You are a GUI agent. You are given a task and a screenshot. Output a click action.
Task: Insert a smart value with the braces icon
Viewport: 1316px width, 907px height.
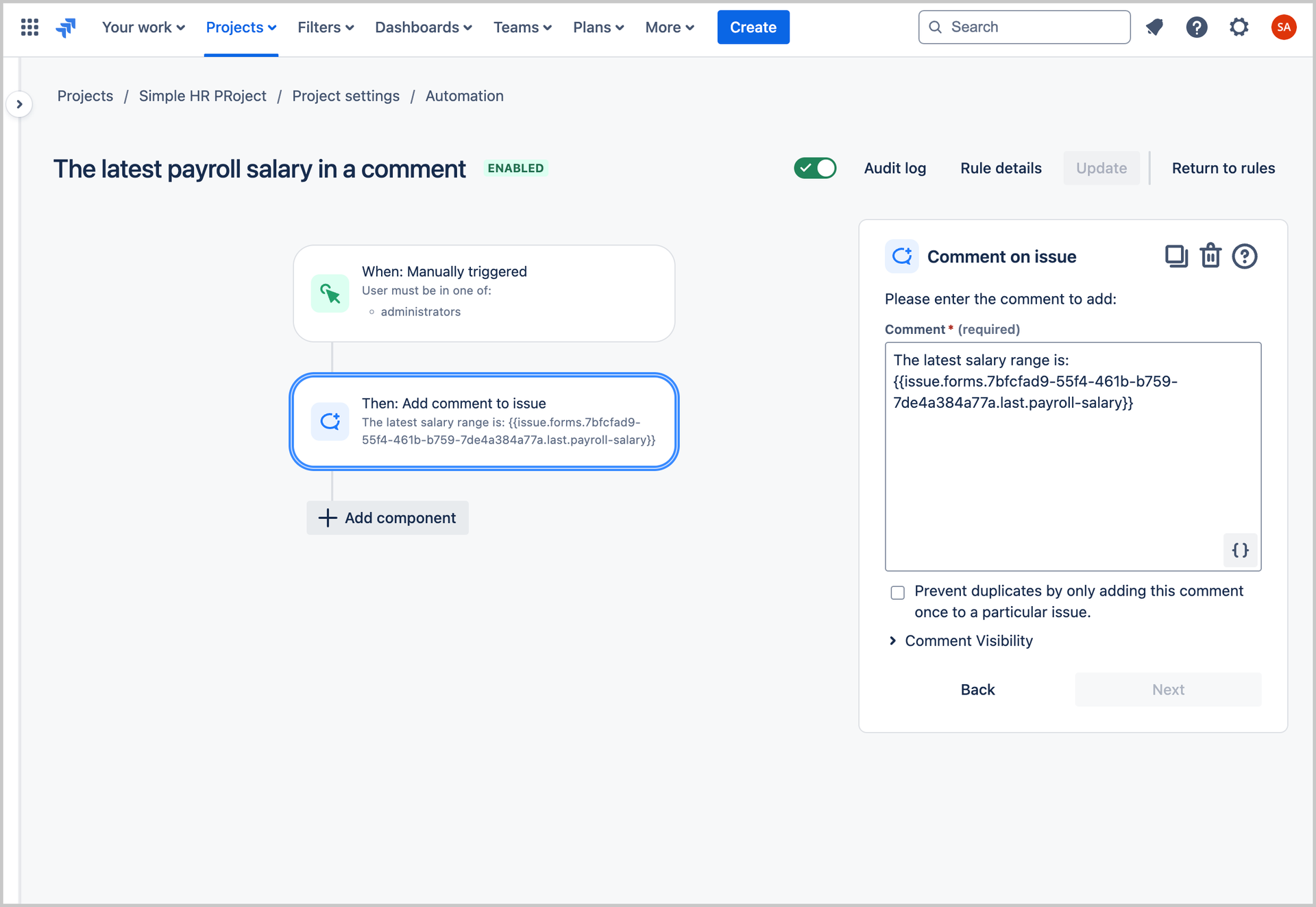tap(1240, 550)
